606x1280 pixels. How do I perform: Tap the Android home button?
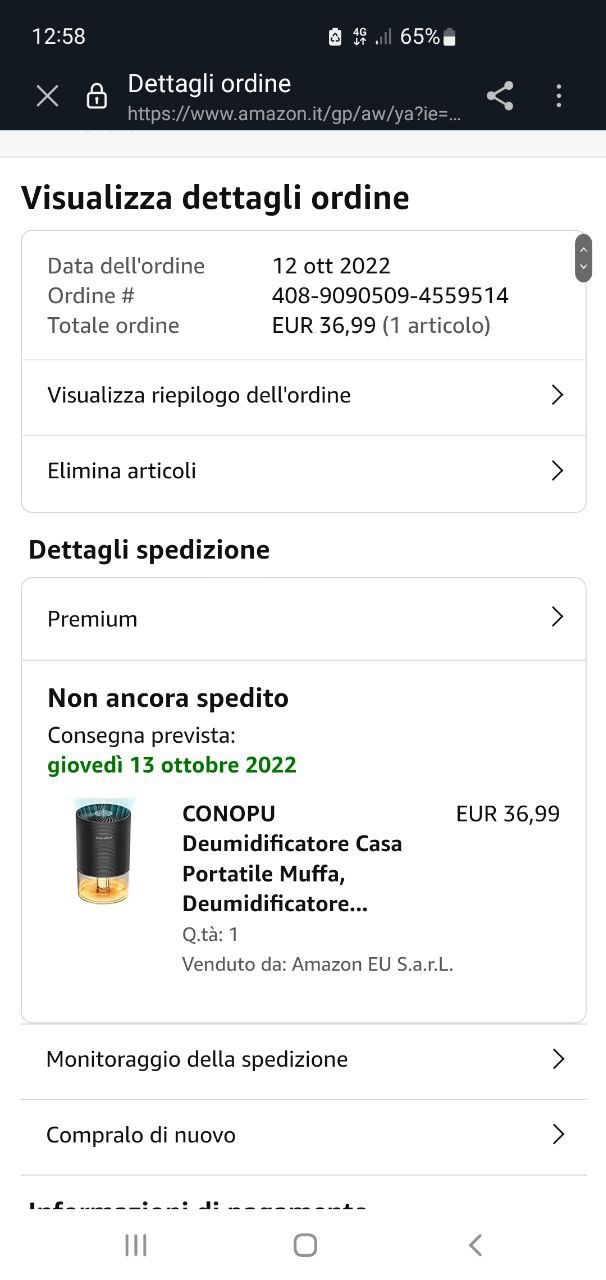[x=305, y=1244]
